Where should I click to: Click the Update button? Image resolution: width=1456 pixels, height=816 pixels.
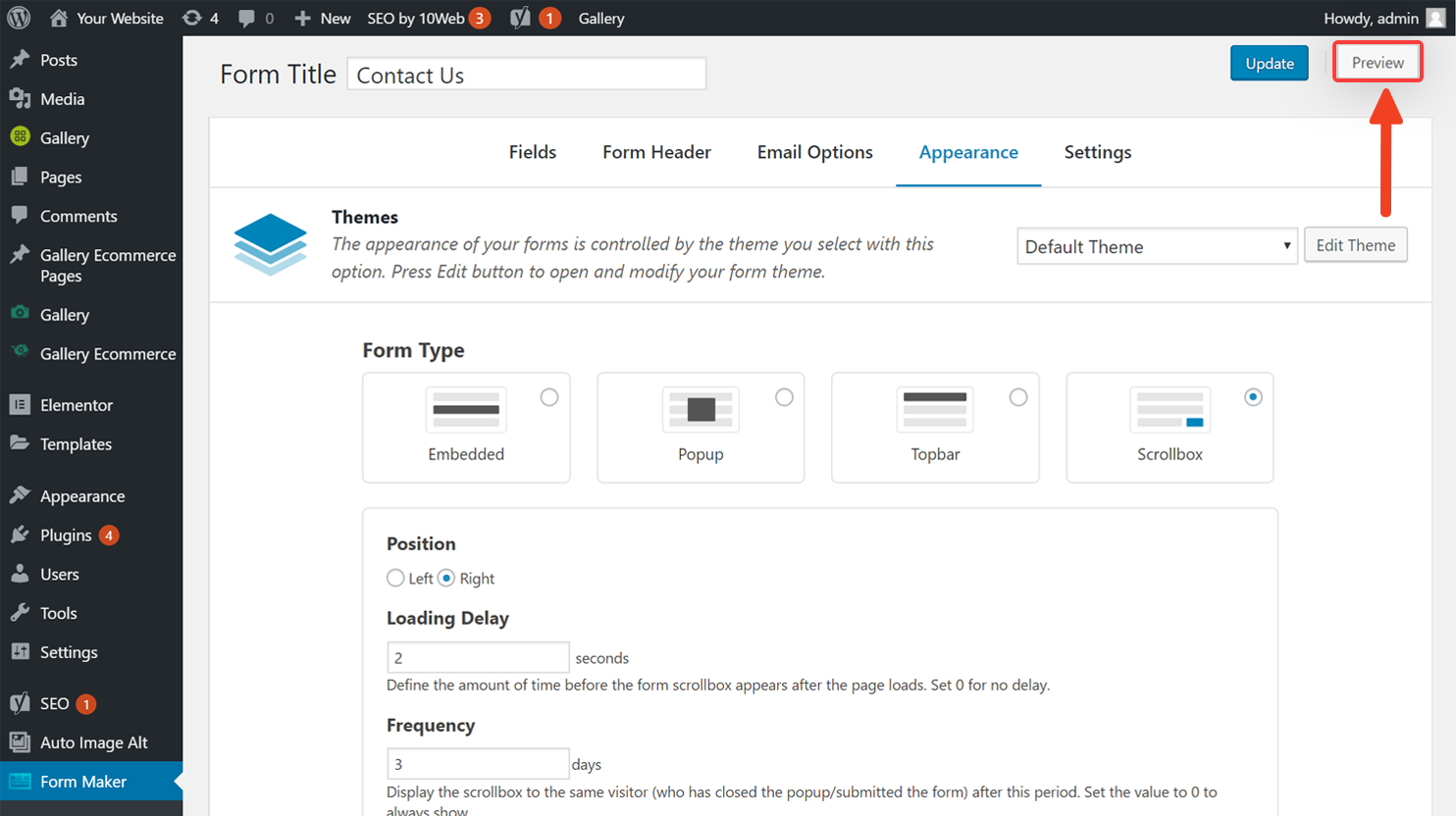1270,63
